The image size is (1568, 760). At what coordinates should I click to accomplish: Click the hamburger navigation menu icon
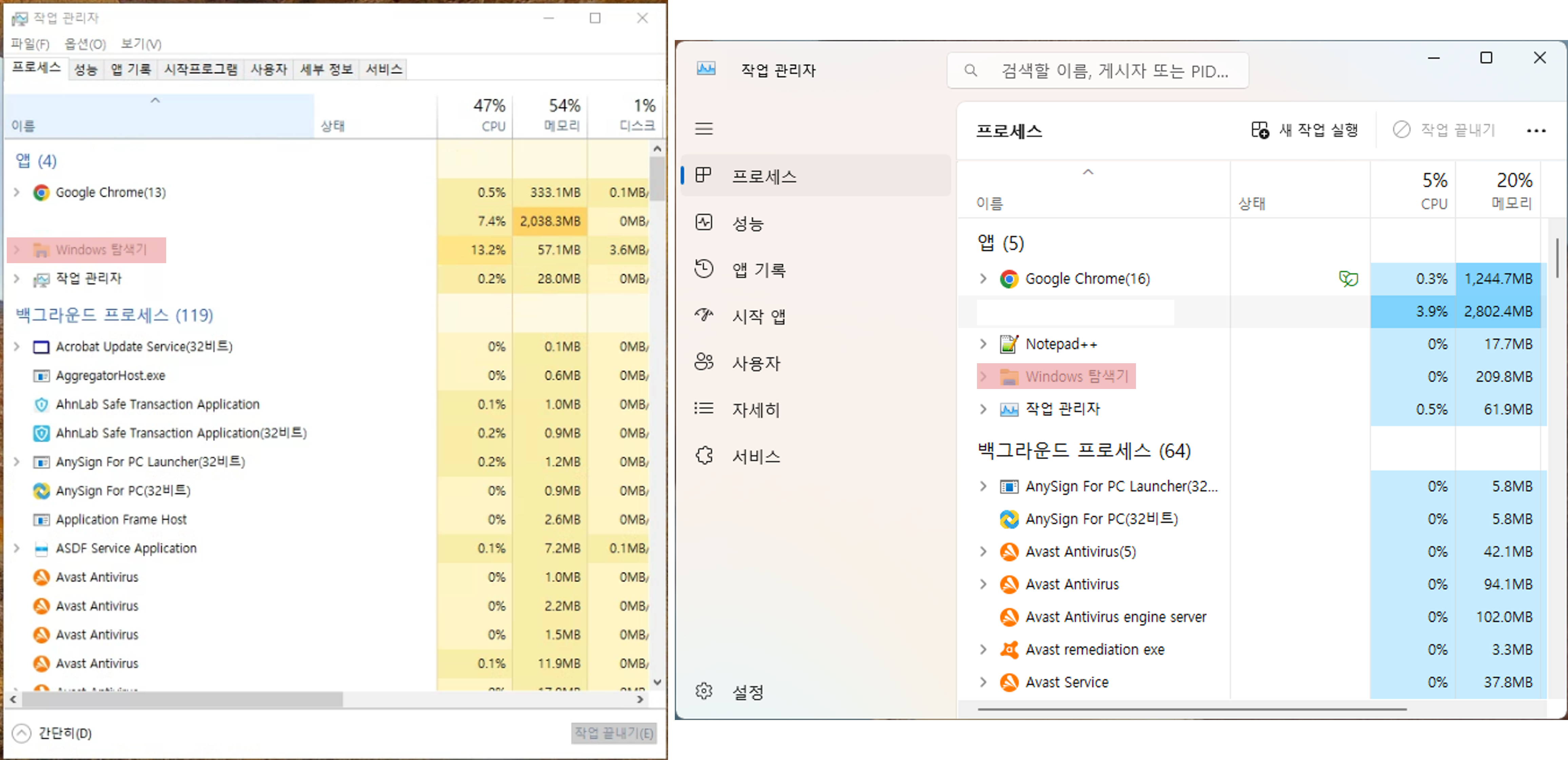point(704,129)
